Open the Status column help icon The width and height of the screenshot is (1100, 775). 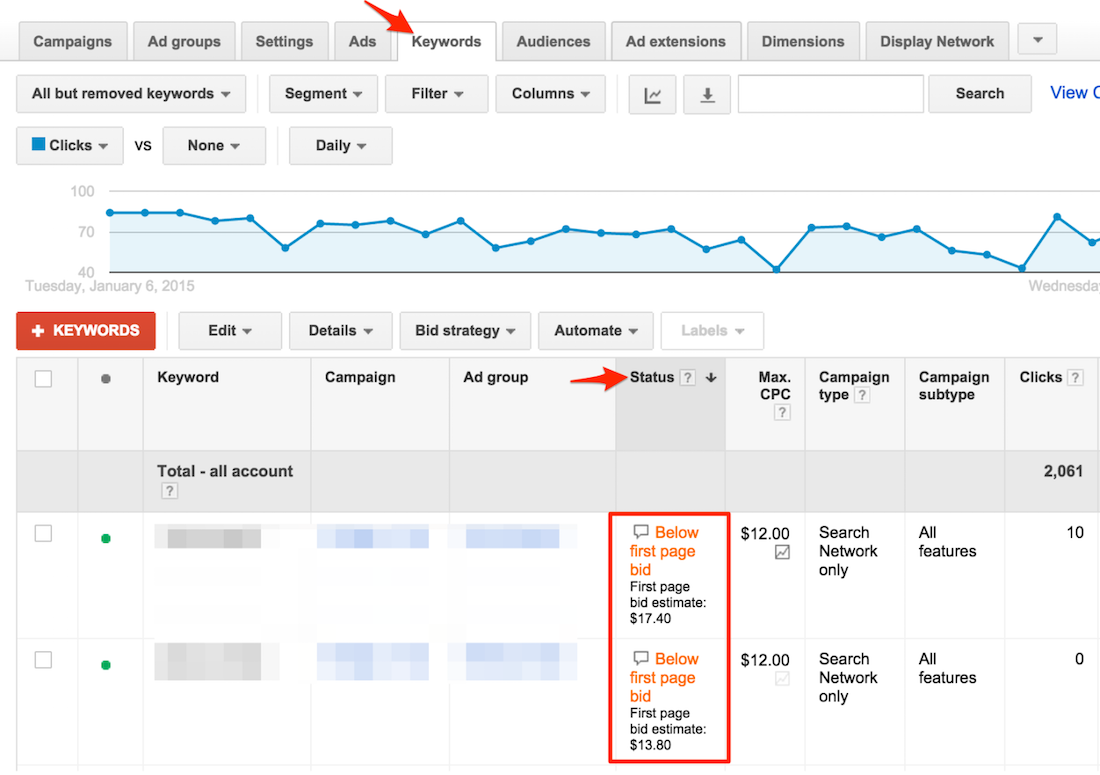pyautogui.click(x=687, y=377)
